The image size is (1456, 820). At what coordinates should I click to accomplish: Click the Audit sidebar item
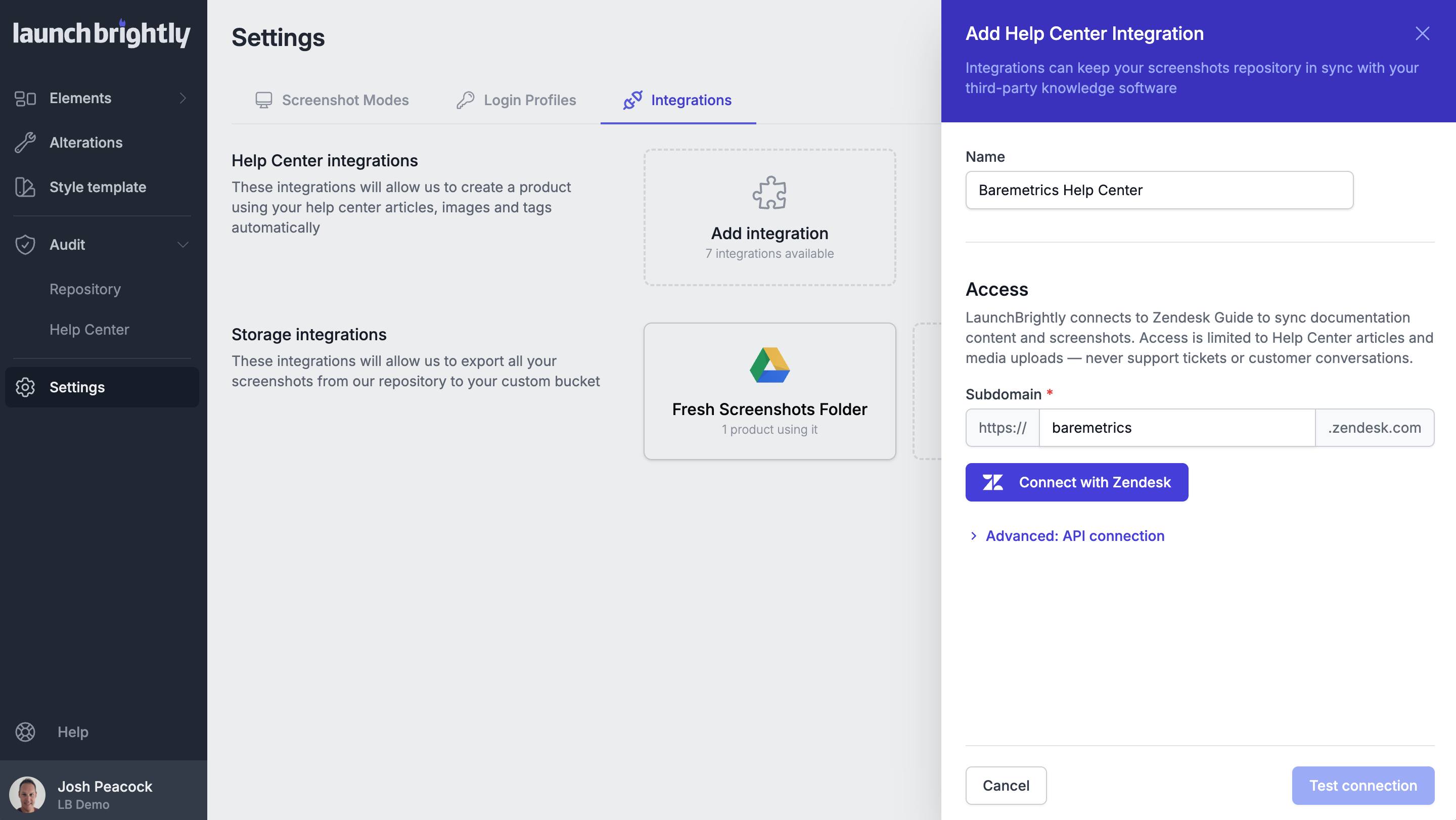click(x=102, y=245)
